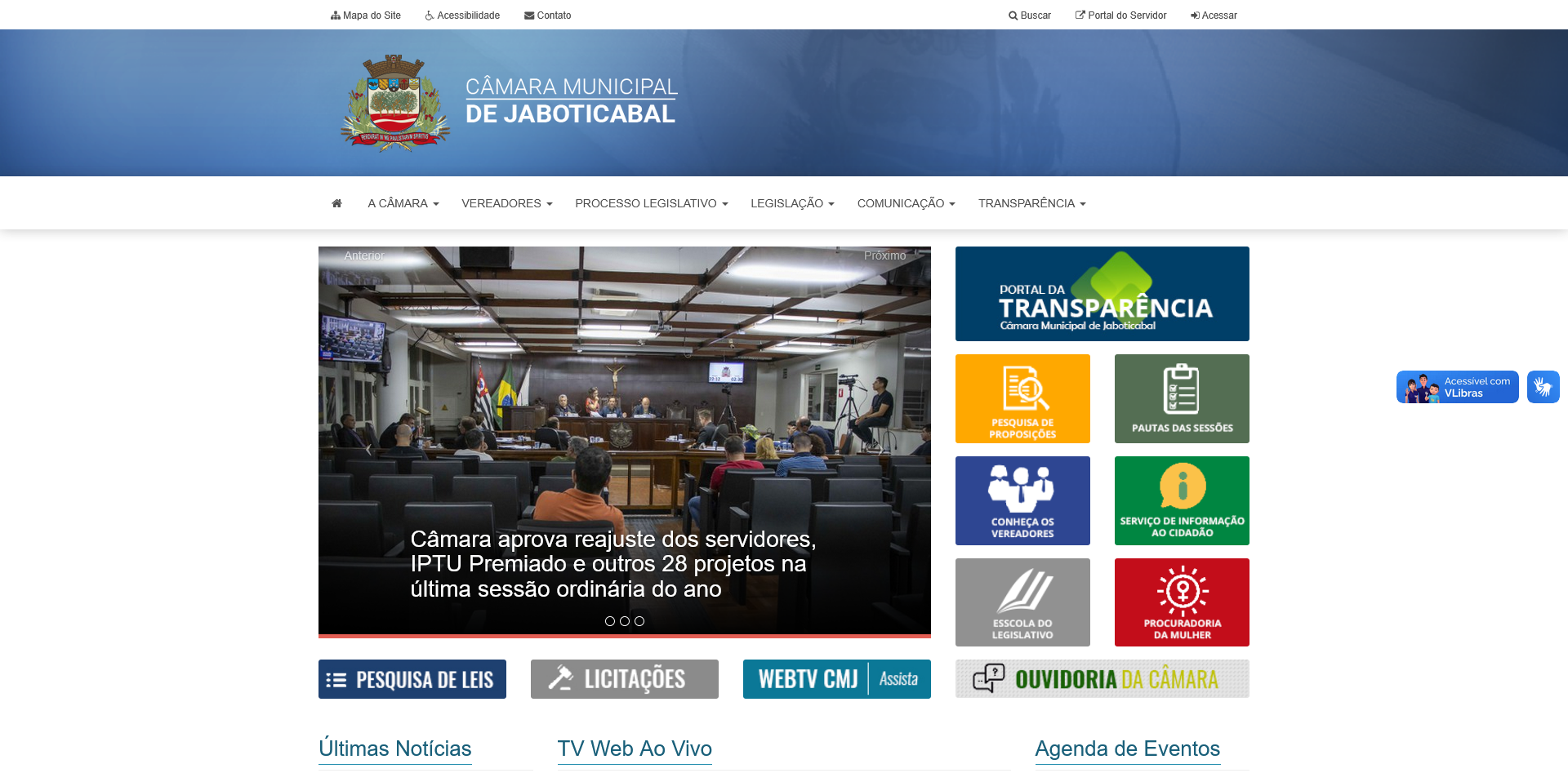
Task: Select the first carousel slide indicator
Action: [610, 621]
